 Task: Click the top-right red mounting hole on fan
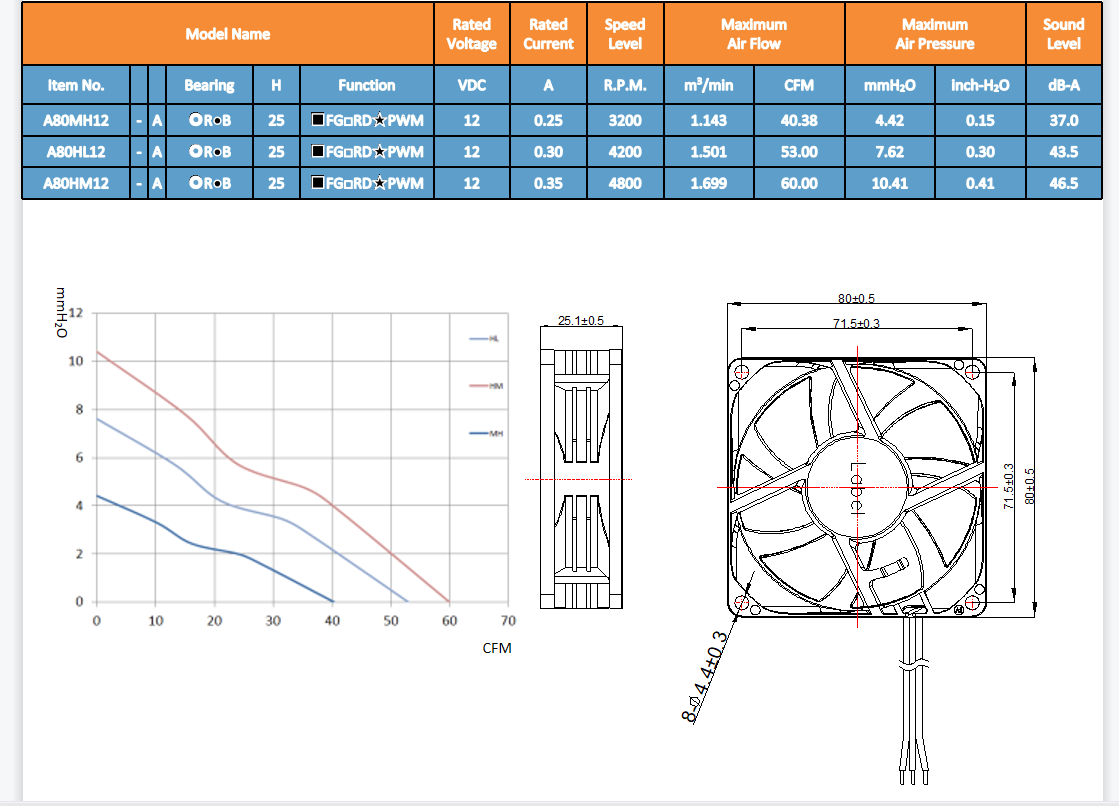[974, 371]
